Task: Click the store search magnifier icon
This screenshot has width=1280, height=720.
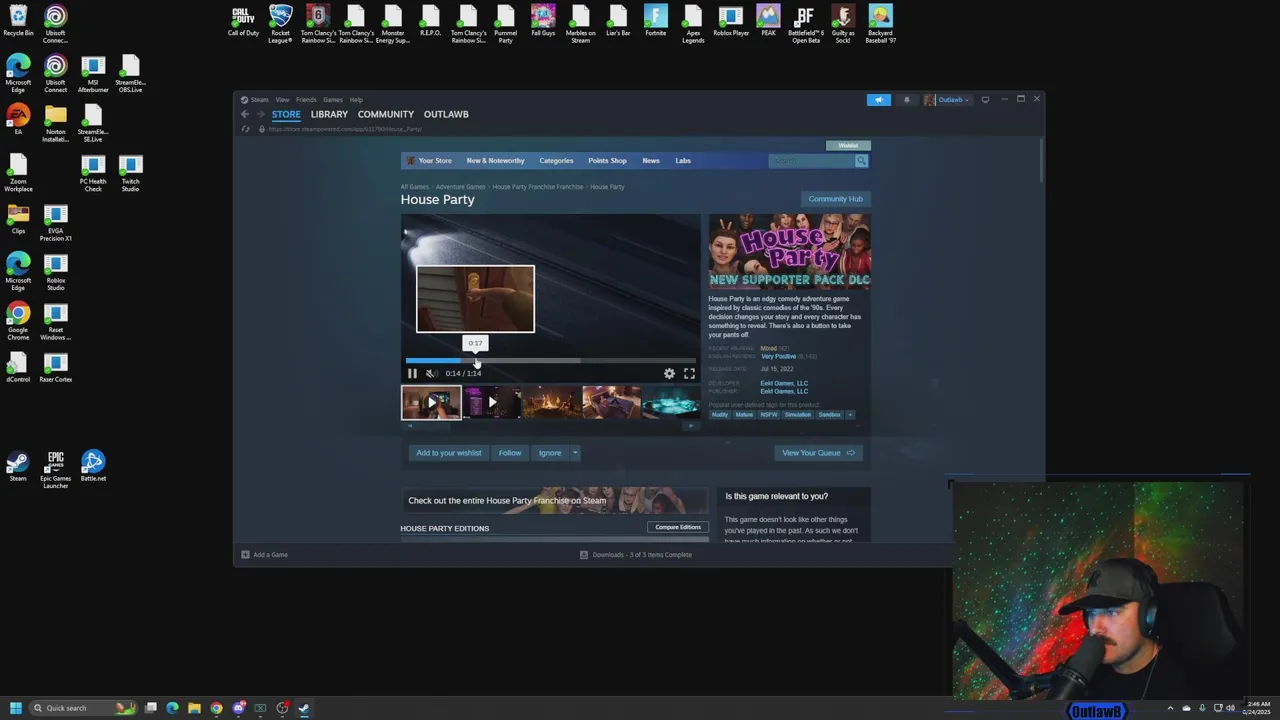Action: (861, 161)
